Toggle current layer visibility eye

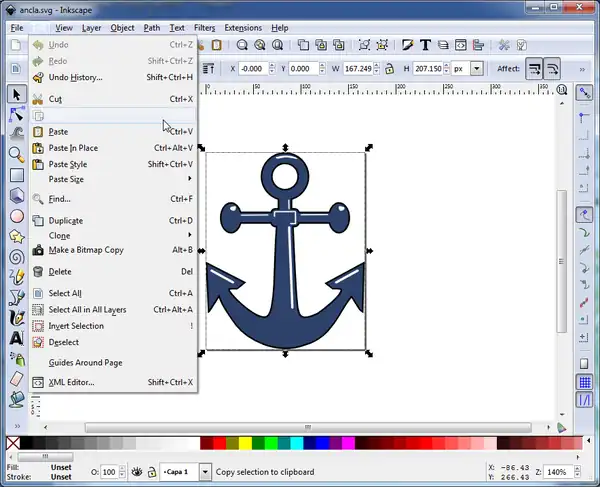click(x=137, y=472)
